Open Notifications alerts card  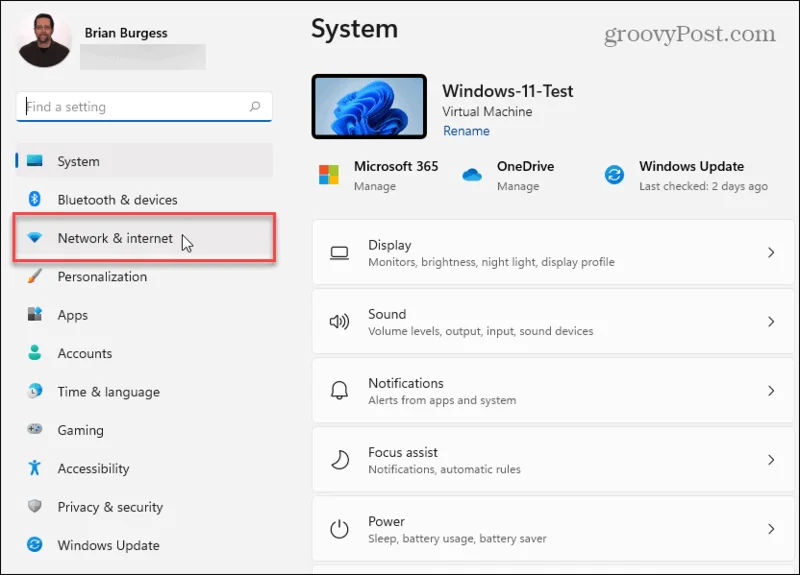553,391
